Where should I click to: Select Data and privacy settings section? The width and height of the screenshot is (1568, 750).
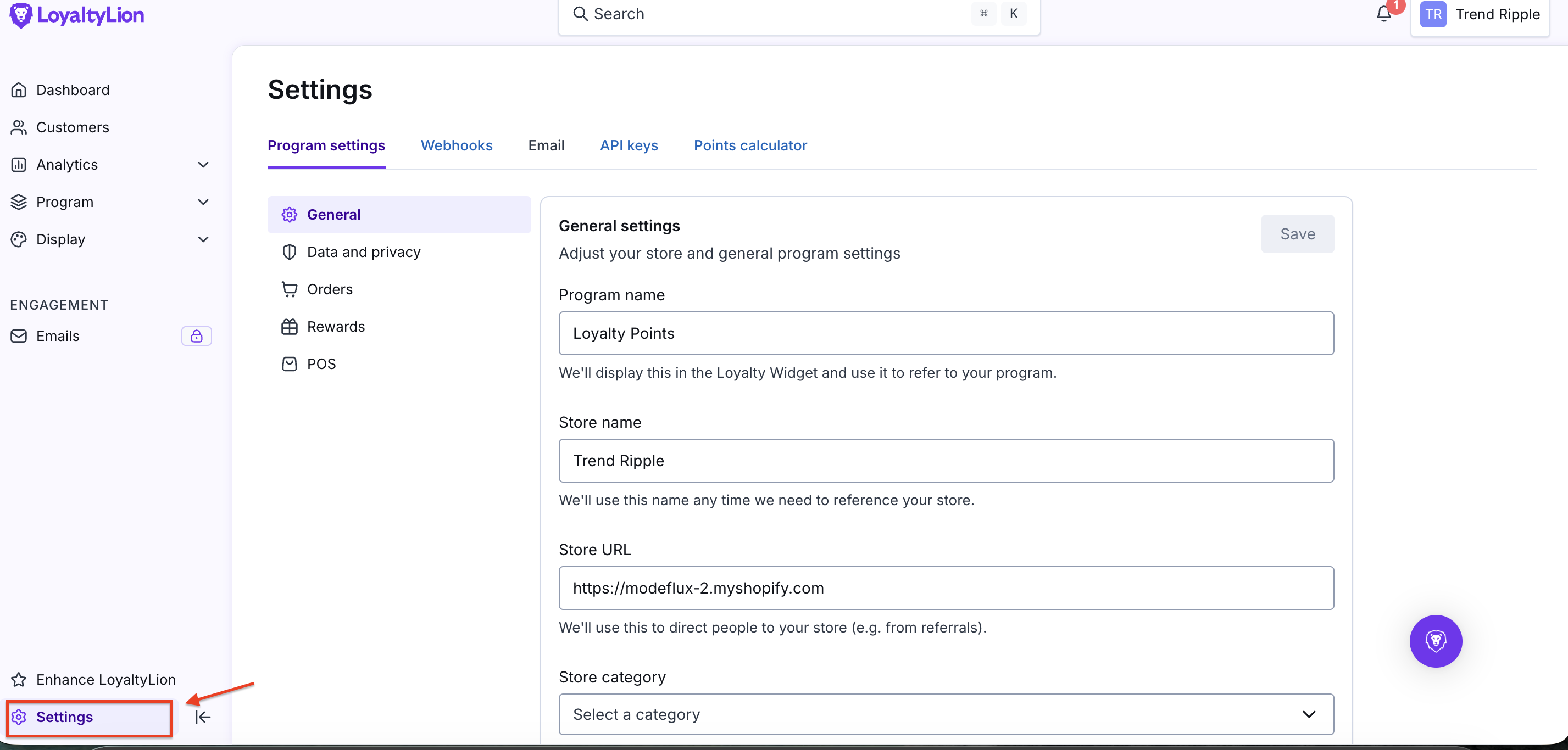363,252
